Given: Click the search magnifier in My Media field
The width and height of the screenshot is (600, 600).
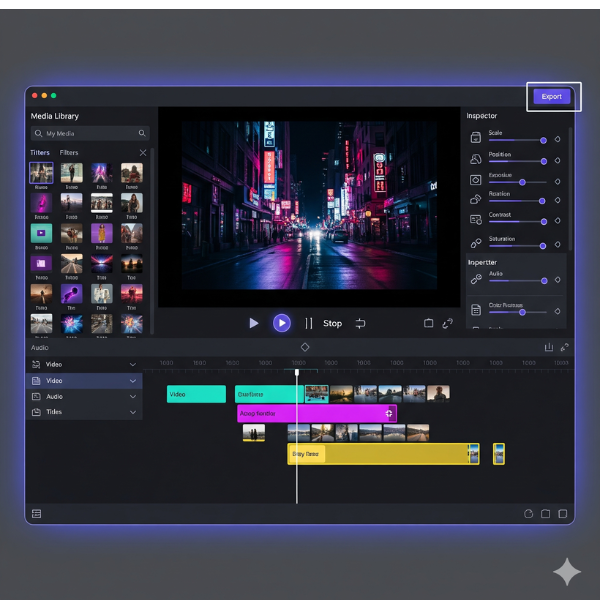Looking at the screenshot, I should tap(142, 133).
